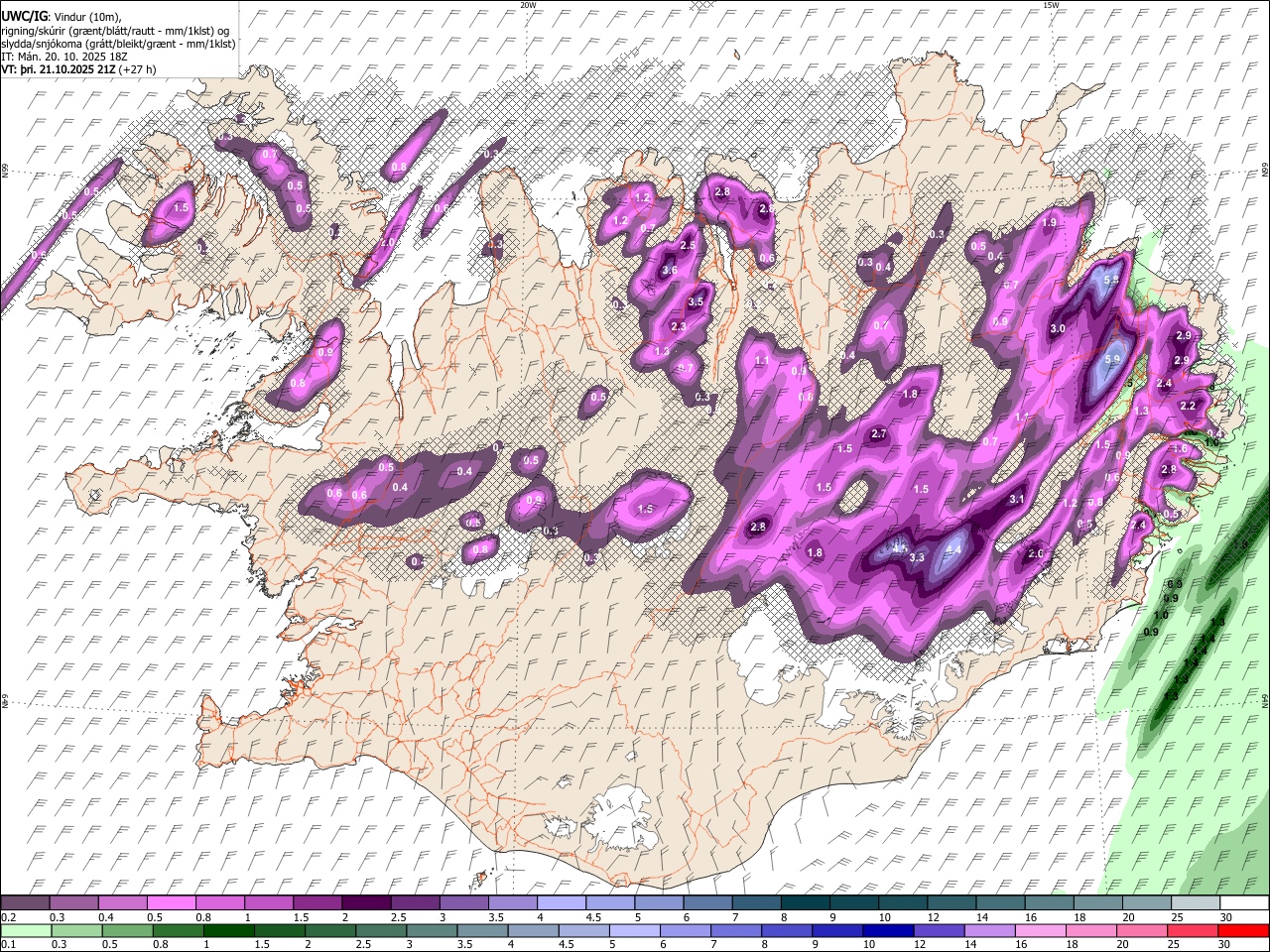This screenshot has height=952, width=1270.
Task: Click the '4.4' snowfall value on the map
Action: 954,548
